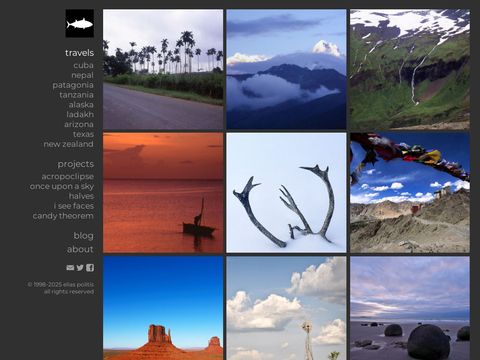Open the once upon a sky project
The height and width of the screenshot is (360, 480).
[x=62, y=186]
